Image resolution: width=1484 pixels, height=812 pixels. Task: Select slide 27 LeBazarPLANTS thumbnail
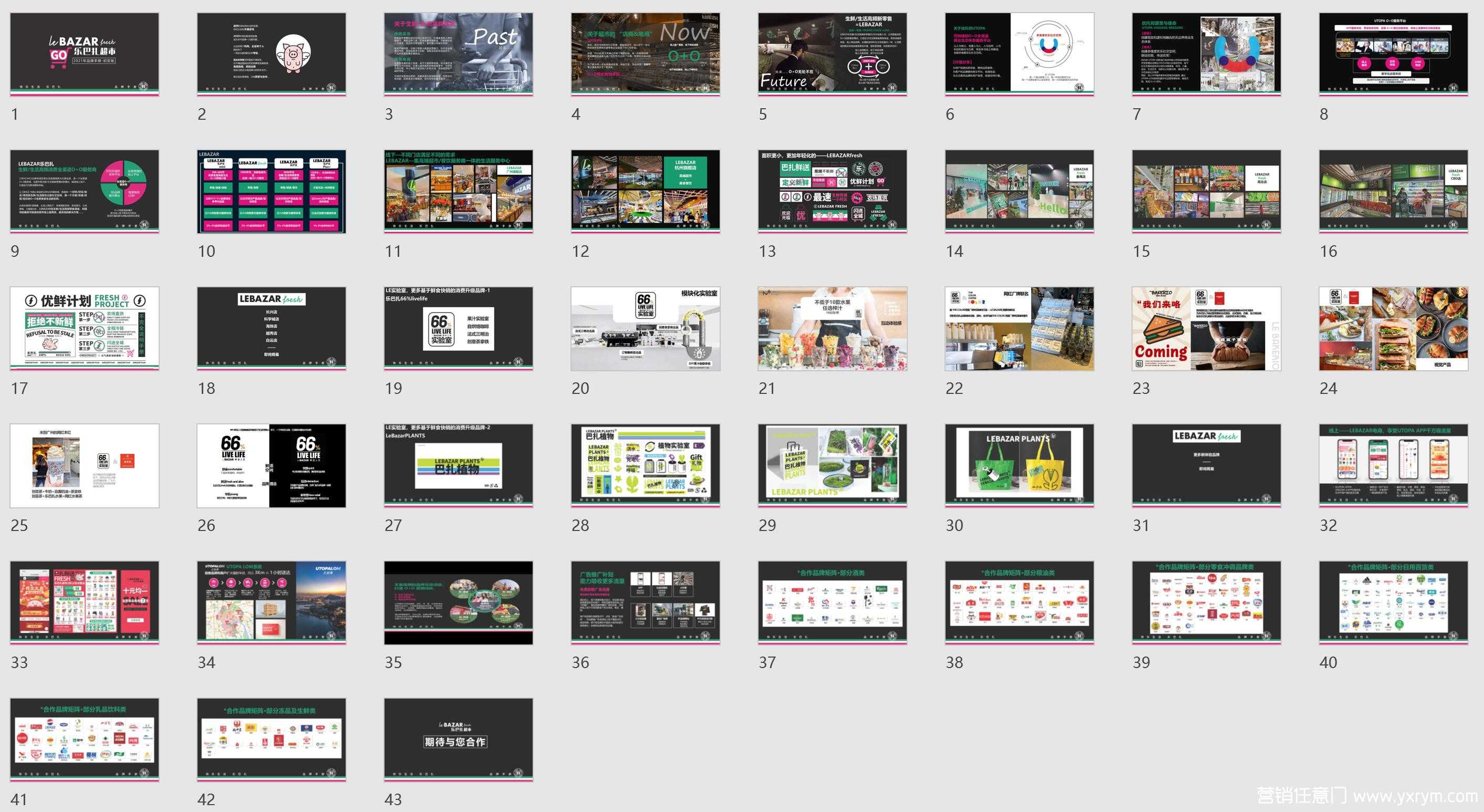tap(459, 465)
